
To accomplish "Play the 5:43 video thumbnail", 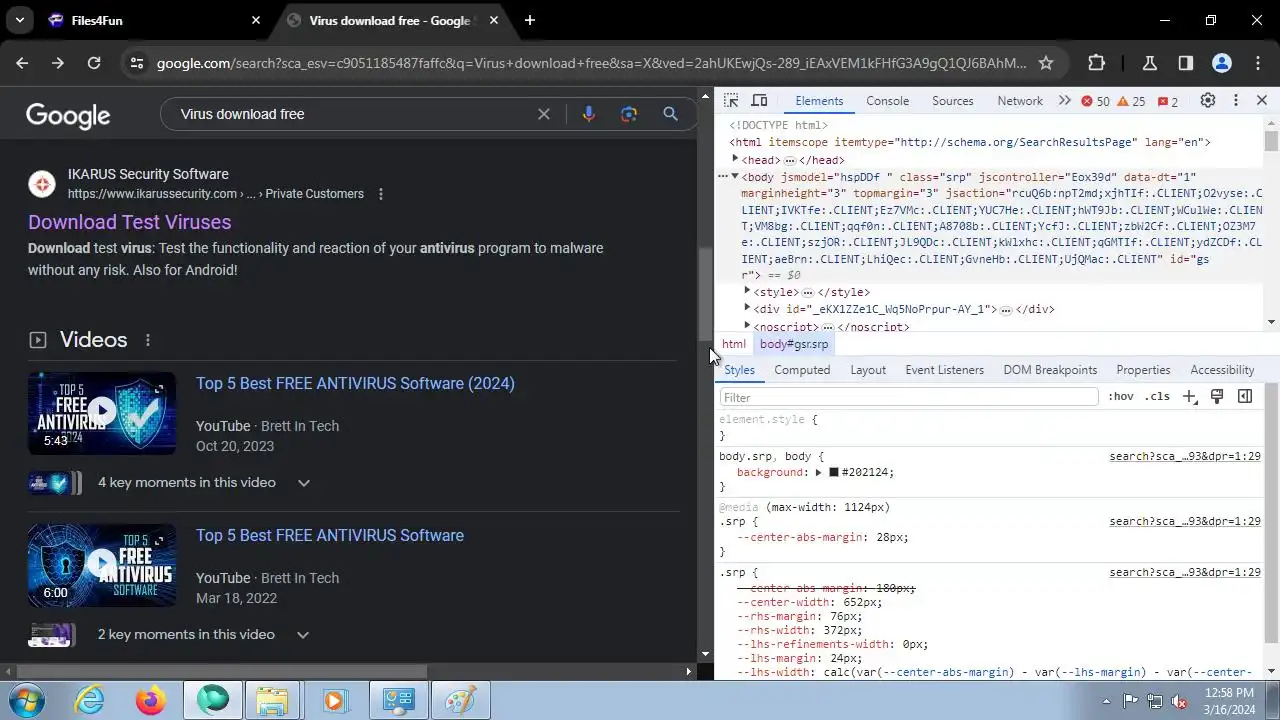I will coord(102,413).
